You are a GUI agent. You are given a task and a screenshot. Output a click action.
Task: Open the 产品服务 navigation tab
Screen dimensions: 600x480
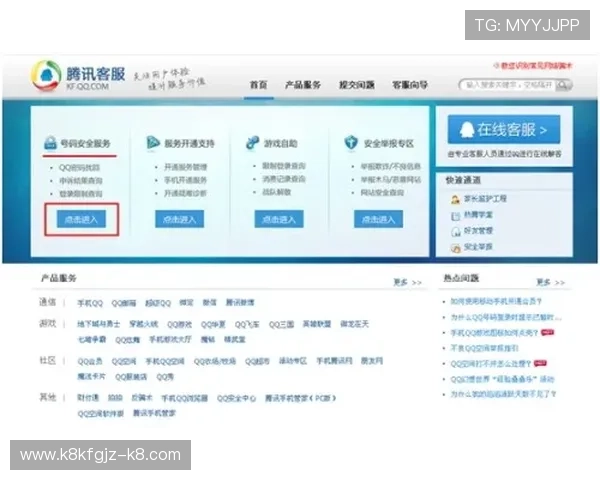303,85
